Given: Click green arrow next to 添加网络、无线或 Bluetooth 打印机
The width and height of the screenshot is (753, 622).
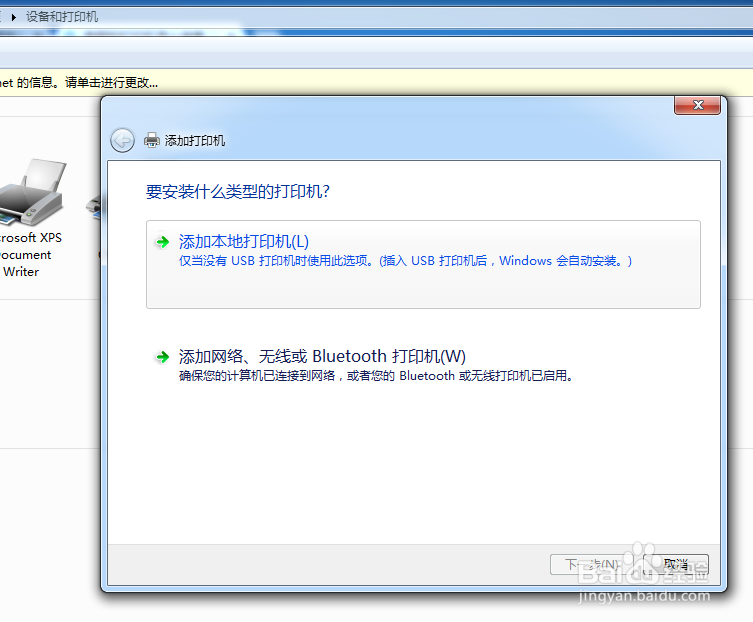Looking at the screenshot, I should [x=162, y=357].
